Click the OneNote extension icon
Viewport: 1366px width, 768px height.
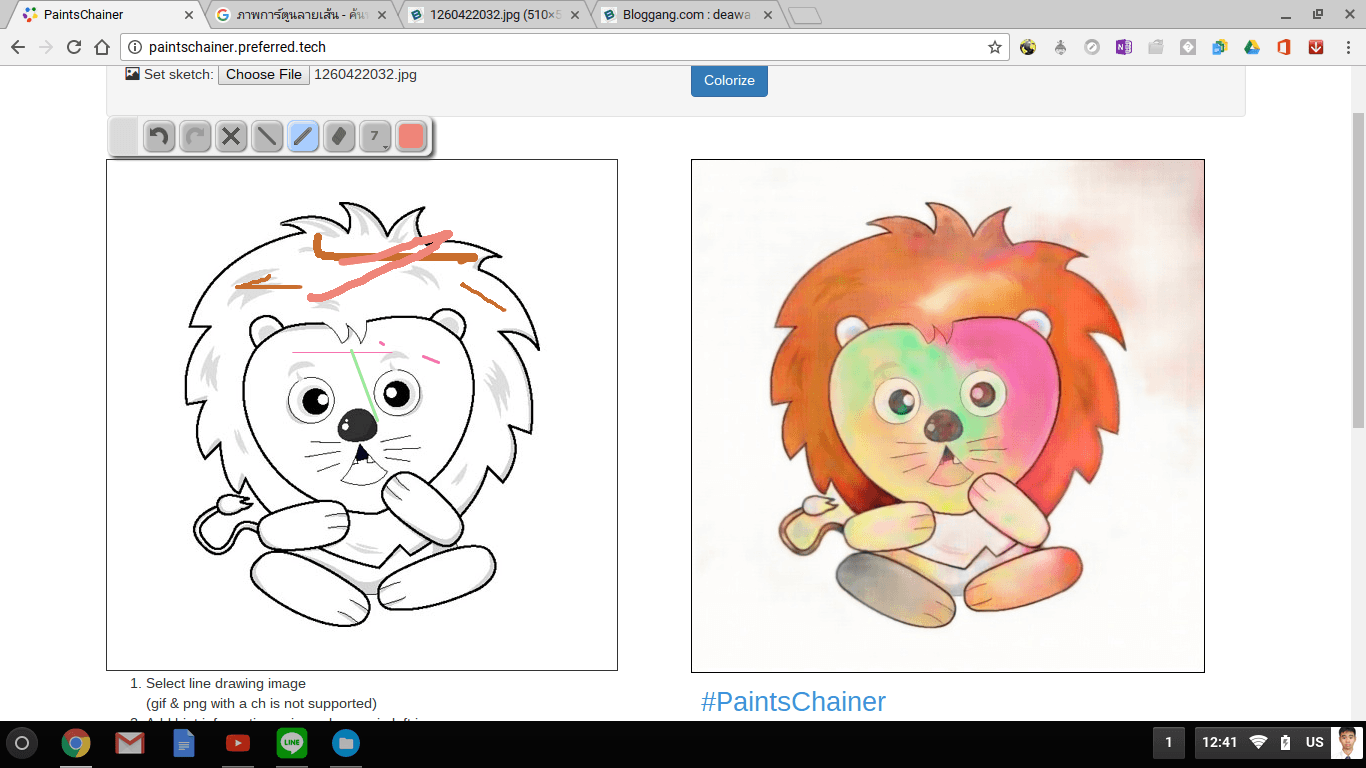1124,47
